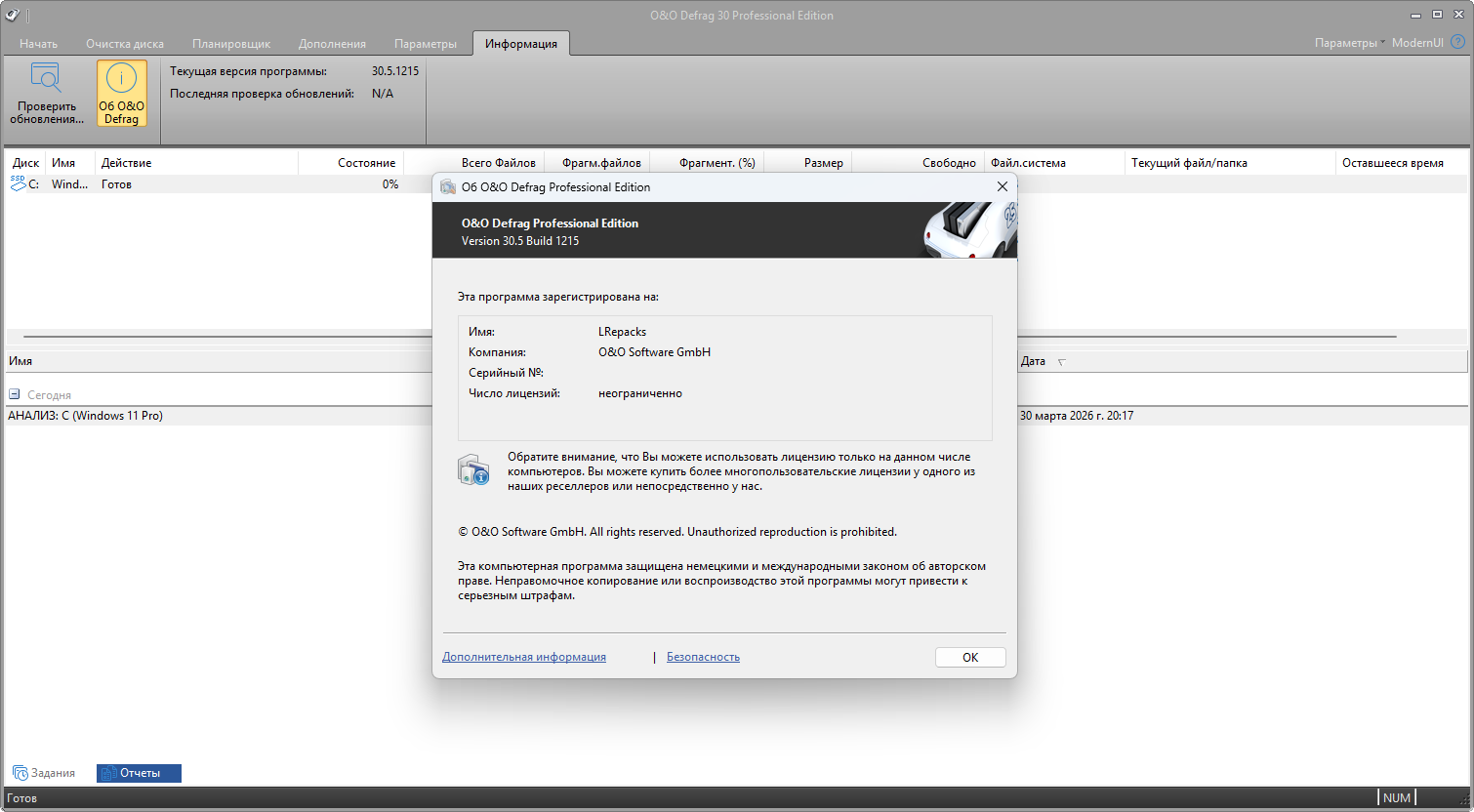
Task: Open the Параметры dropdown at top right
Action: [x=1348, y=43]
